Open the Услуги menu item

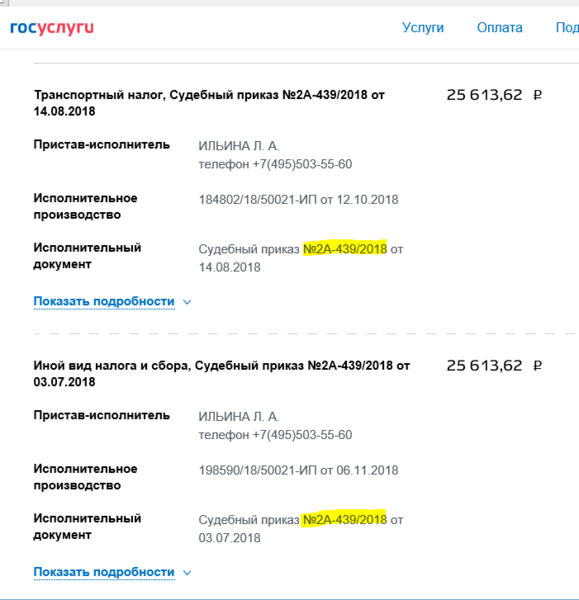pyautogui.click(x=423, y=28)
